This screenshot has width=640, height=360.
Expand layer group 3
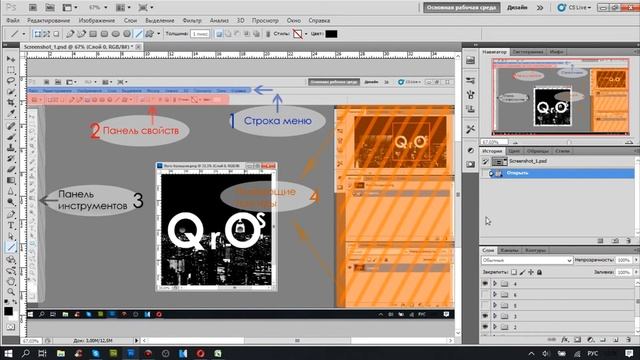pyautogui.click(x=495, y=316)
